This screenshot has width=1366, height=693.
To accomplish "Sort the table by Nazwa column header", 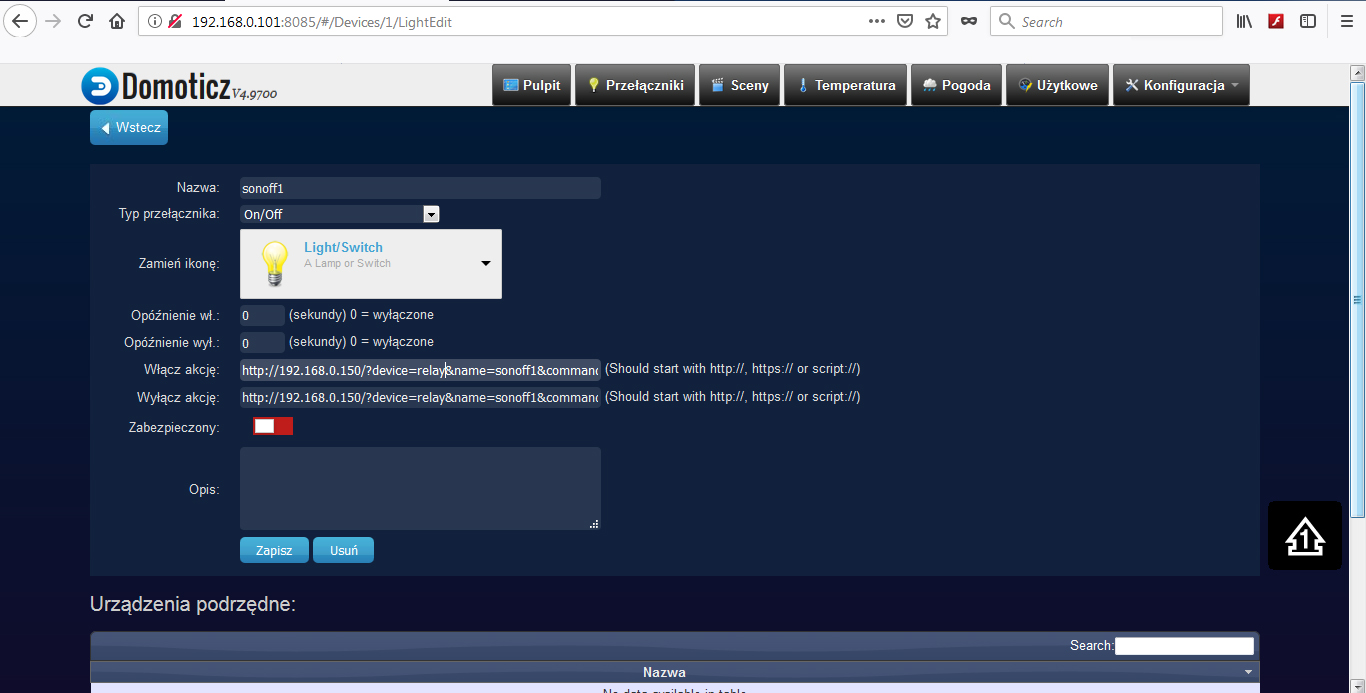I will (664, 672).
